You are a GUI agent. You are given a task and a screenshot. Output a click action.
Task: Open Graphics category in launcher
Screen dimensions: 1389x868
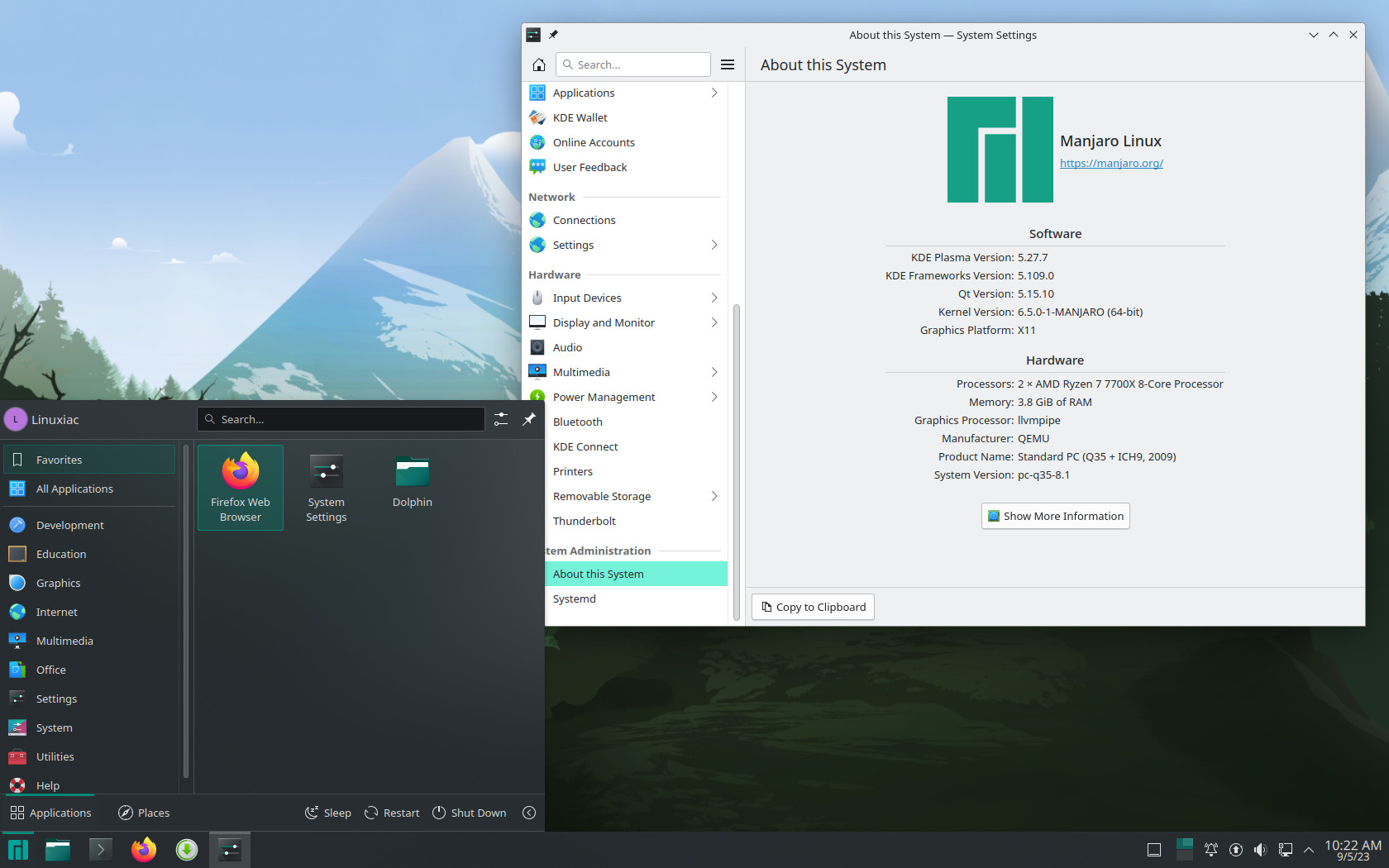coord(89,583)
